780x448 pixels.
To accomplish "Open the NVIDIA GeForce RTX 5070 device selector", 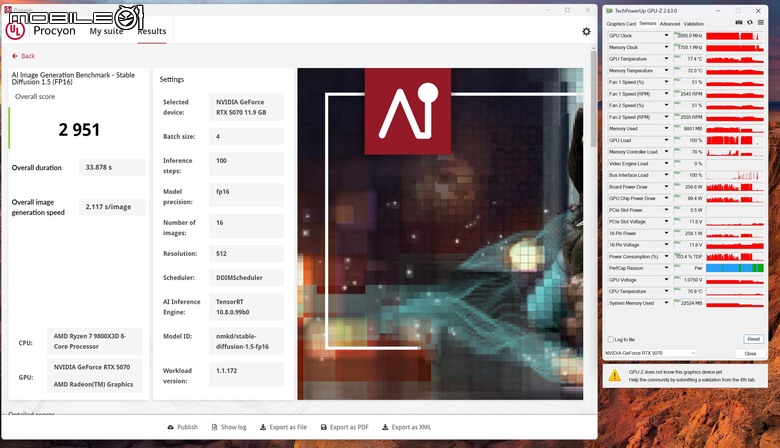I will tap(651, 353).
